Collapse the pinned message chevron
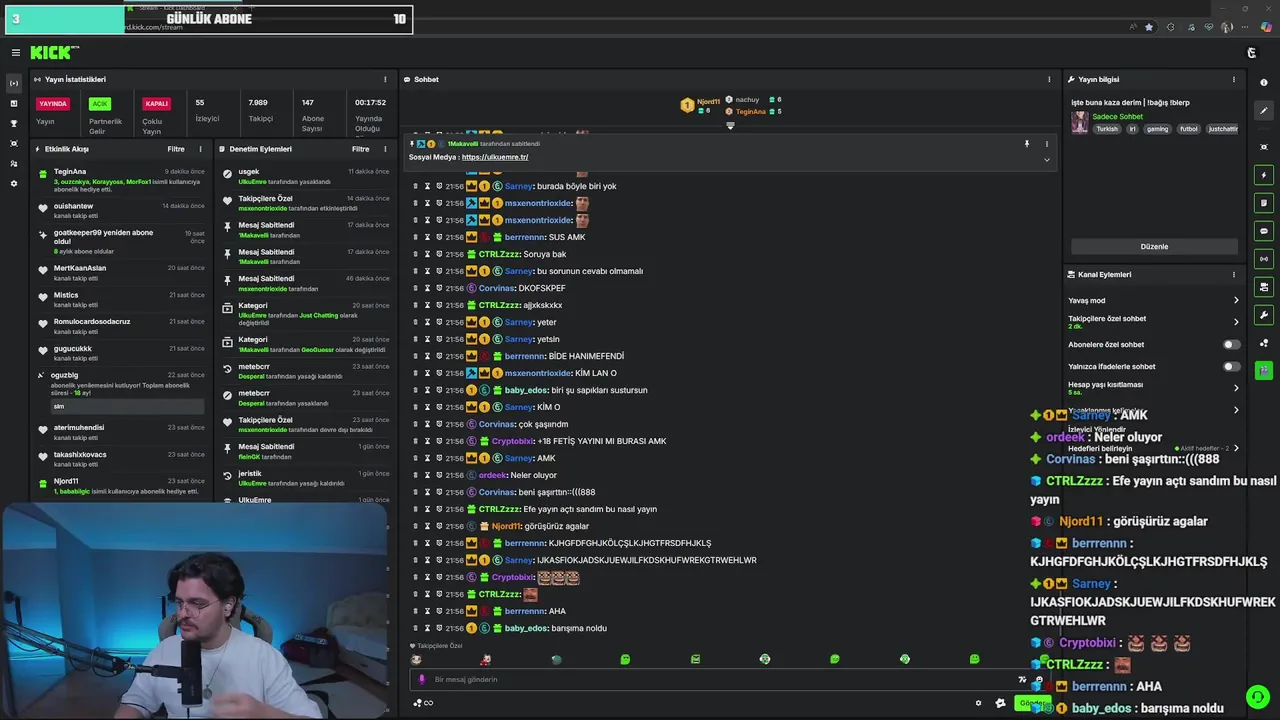 tap(1047, 160)
